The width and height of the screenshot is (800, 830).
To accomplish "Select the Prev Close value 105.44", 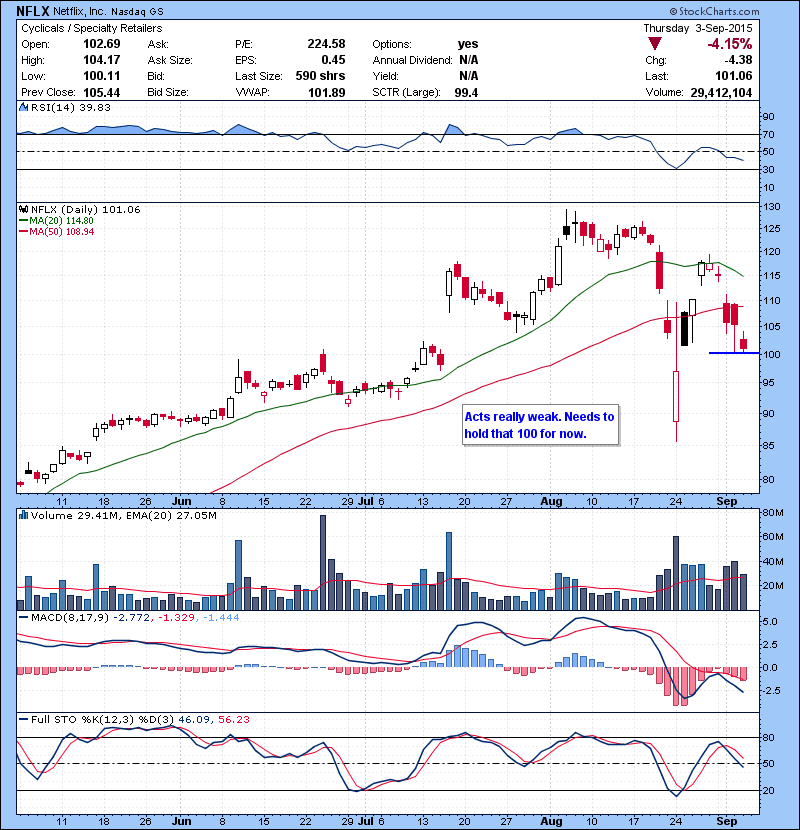I will pos(102,92).
